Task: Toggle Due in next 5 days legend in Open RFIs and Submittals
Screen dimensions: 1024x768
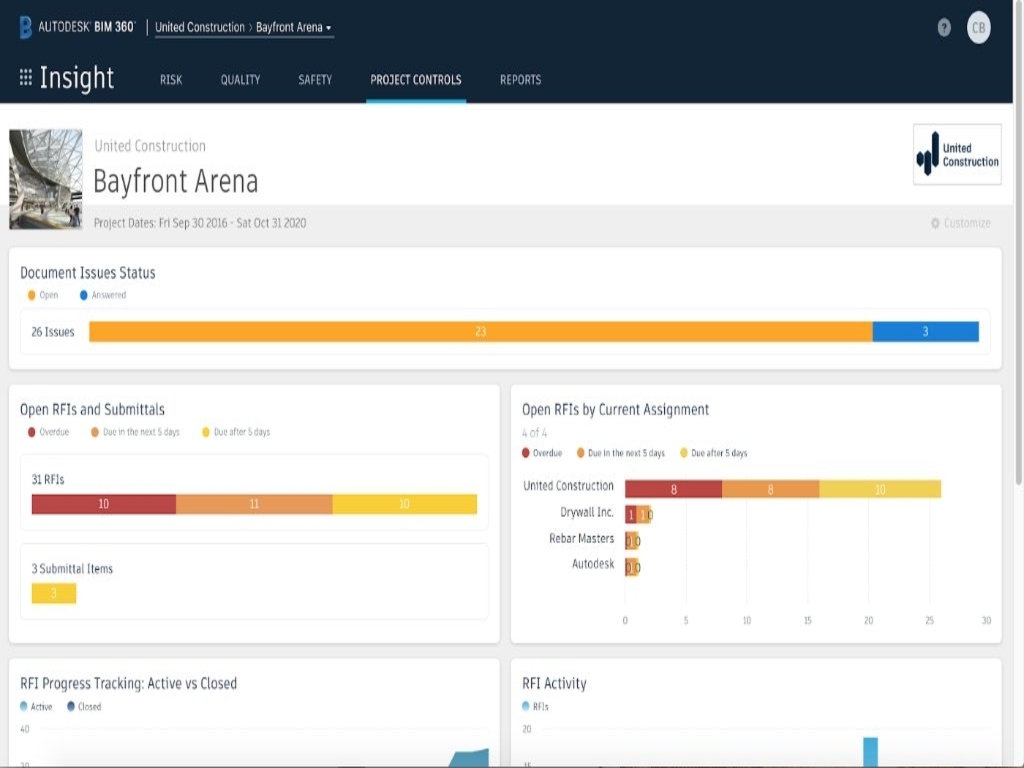Action: point(135,432)
